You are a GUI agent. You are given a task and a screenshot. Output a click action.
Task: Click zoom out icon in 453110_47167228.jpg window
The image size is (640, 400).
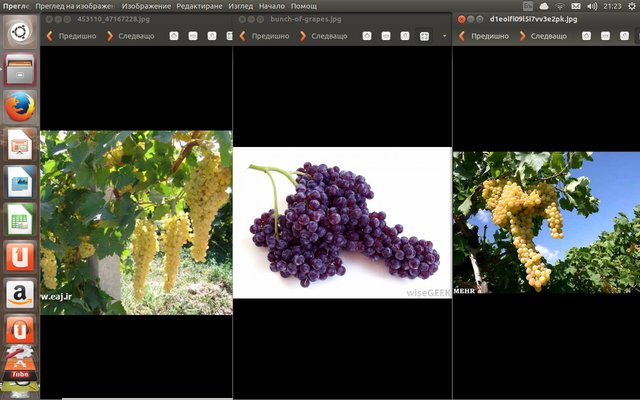pos(192,36)
